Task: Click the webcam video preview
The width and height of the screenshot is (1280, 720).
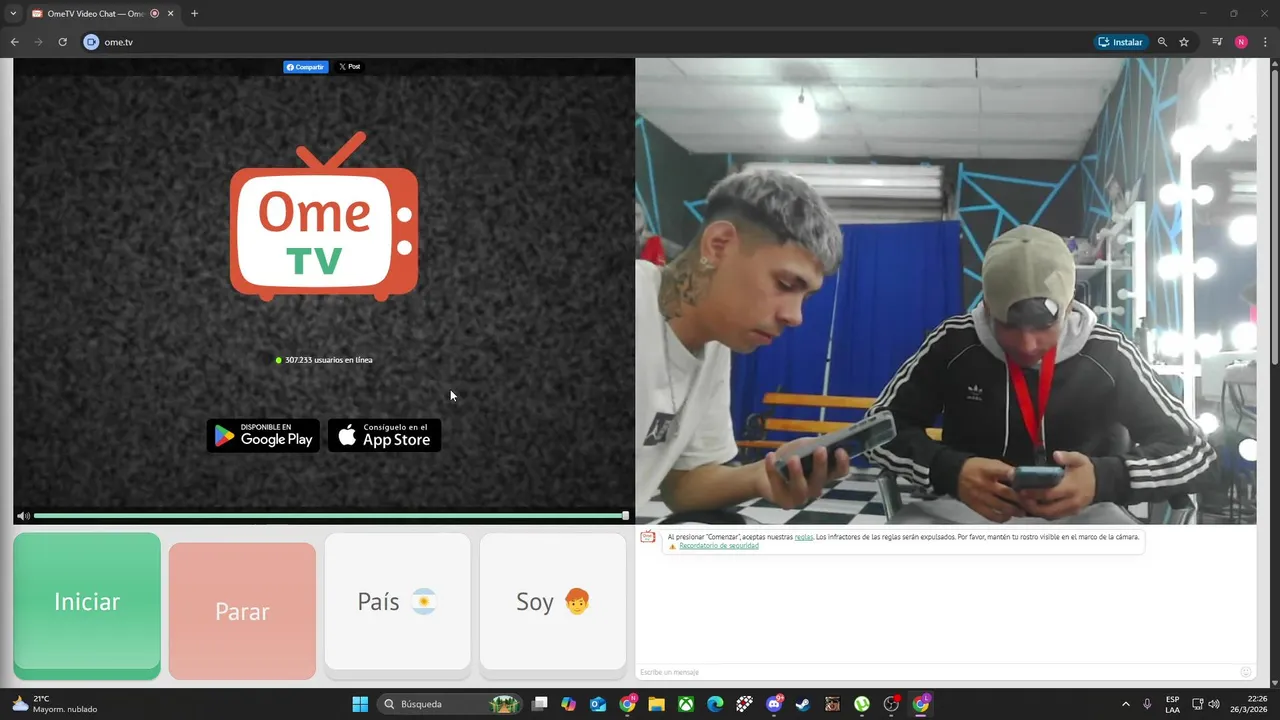Action: pyautogui.click(x=946, y=291)
